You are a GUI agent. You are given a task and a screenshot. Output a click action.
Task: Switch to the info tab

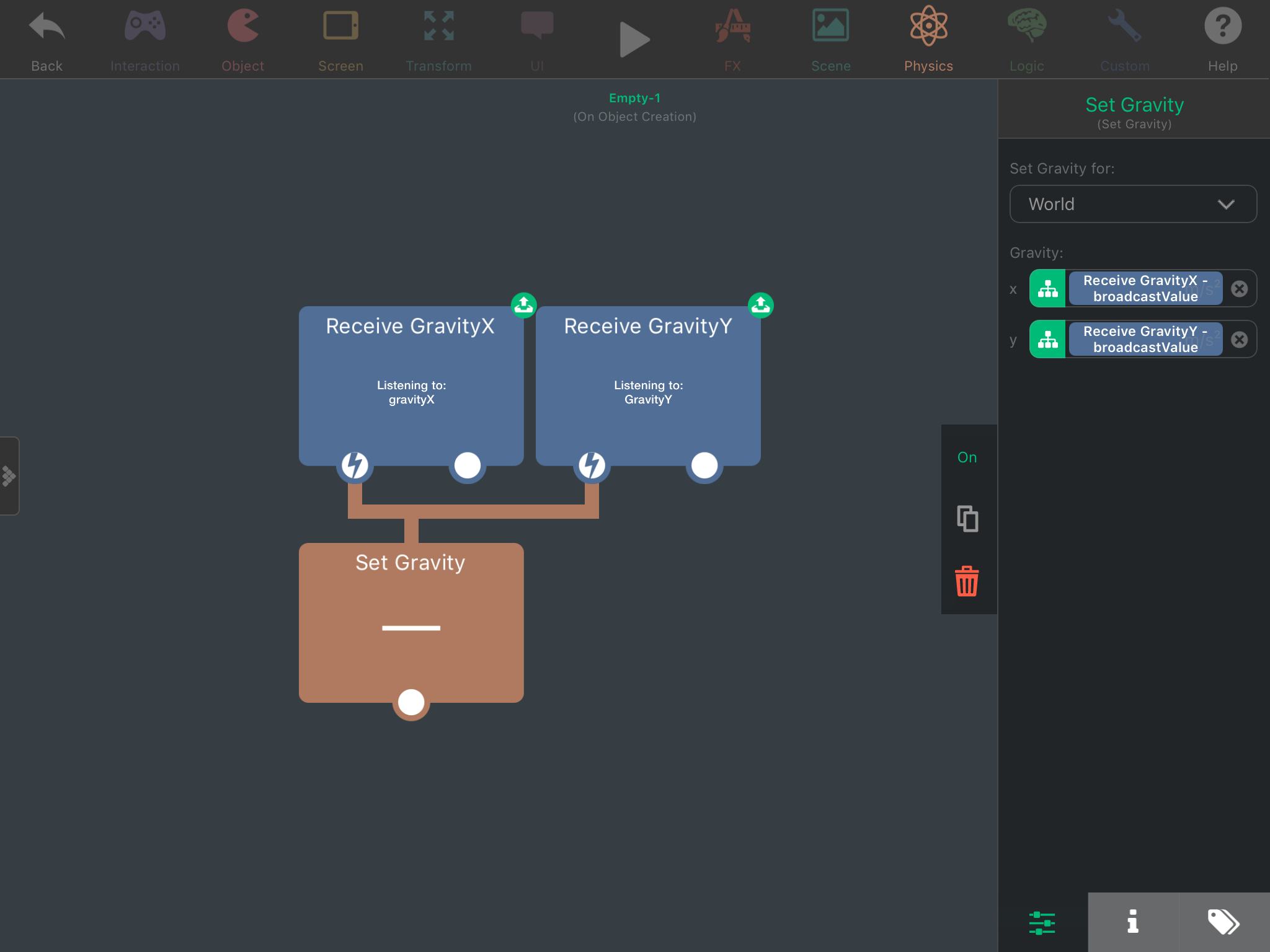tap(1133, 922)
